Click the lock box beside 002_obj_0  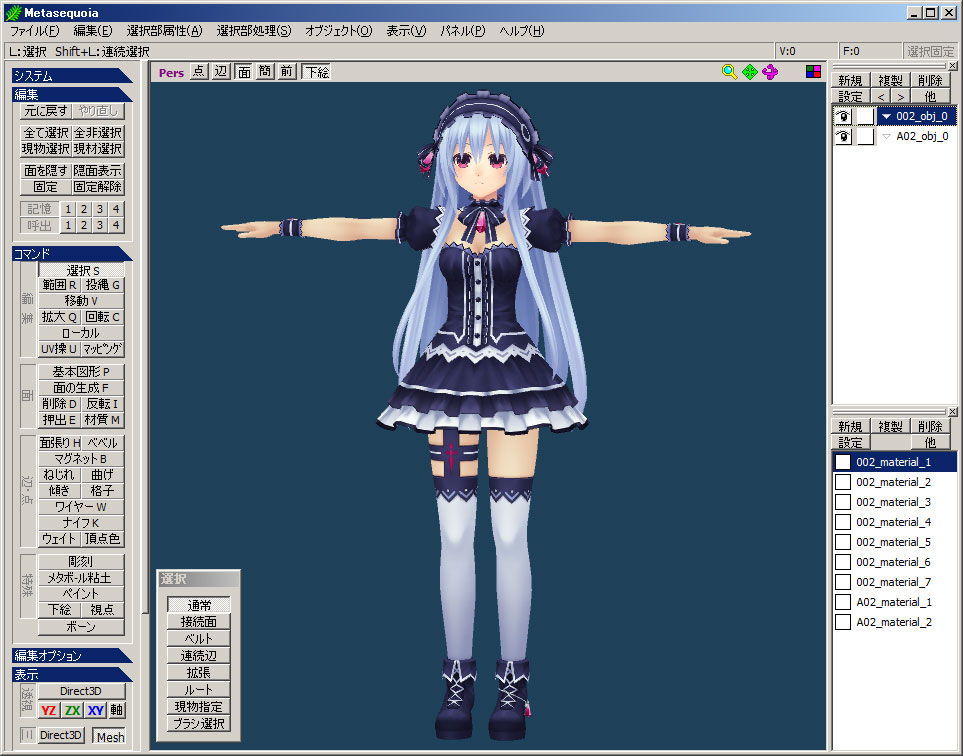pos(865,116)
